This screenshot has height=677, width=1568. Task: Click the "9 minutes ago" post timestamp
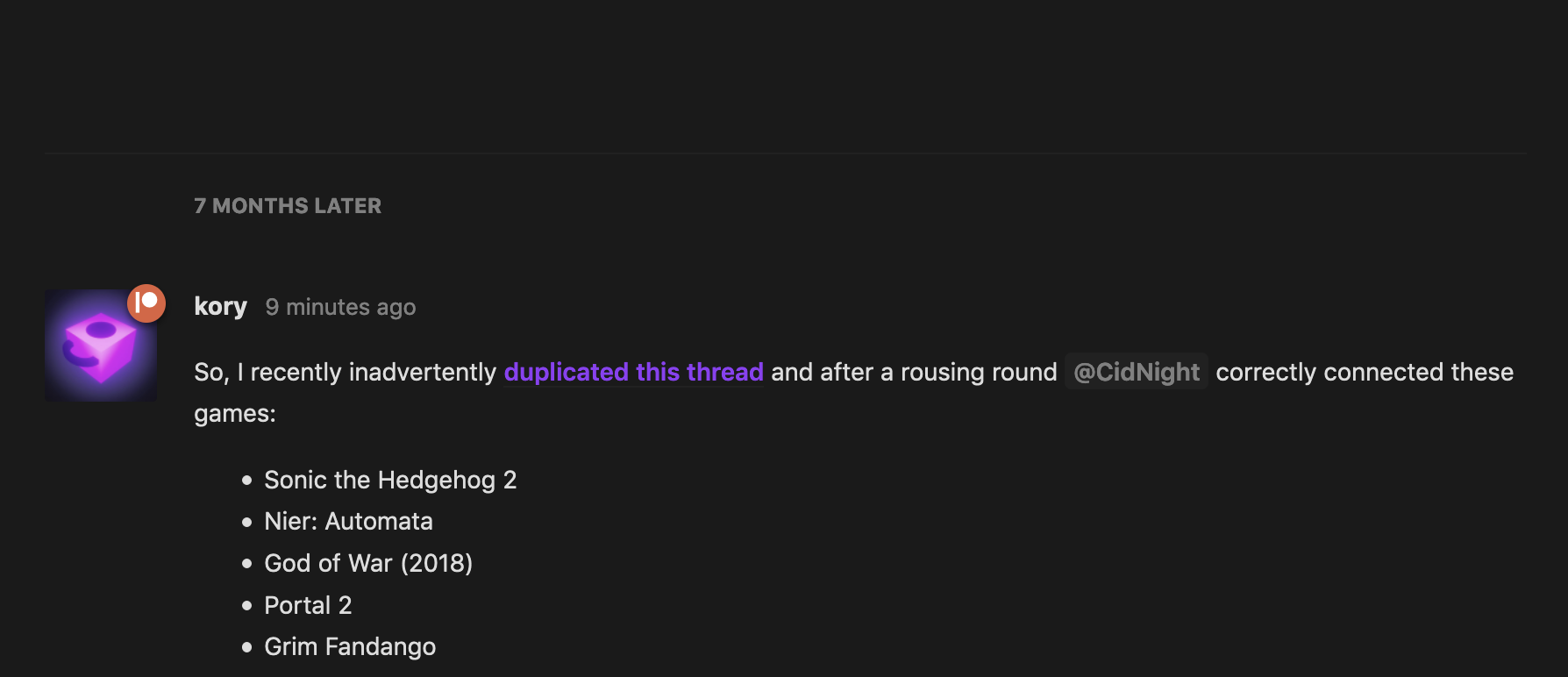(x=340, y=307)
